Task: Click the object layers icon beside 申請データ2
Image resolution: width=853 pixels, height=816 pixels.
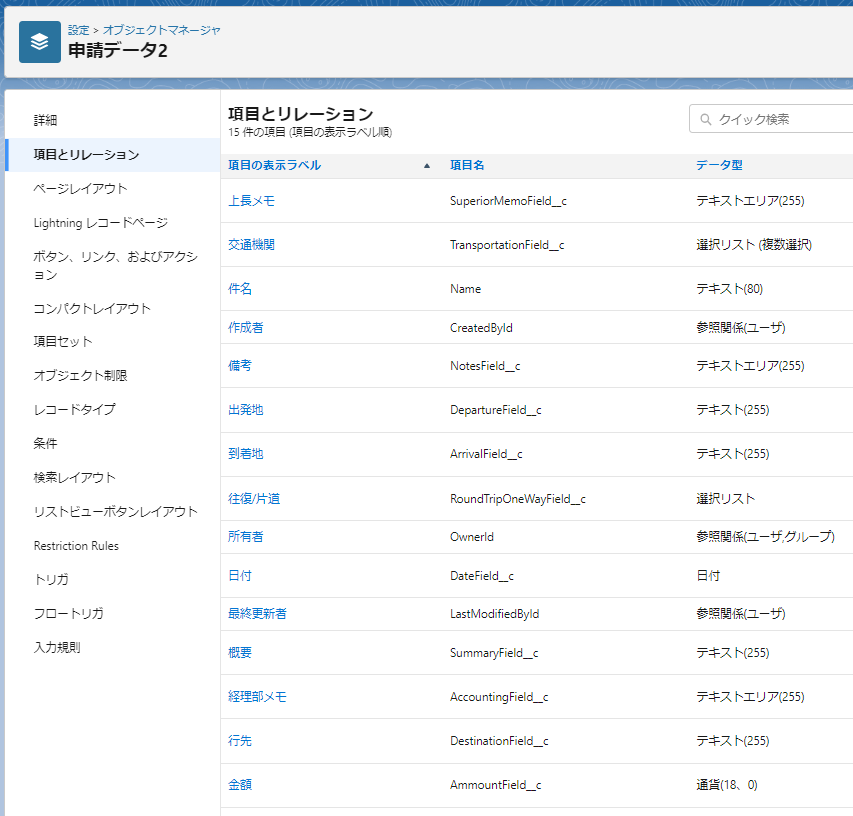Action: (x=40, y=42)
